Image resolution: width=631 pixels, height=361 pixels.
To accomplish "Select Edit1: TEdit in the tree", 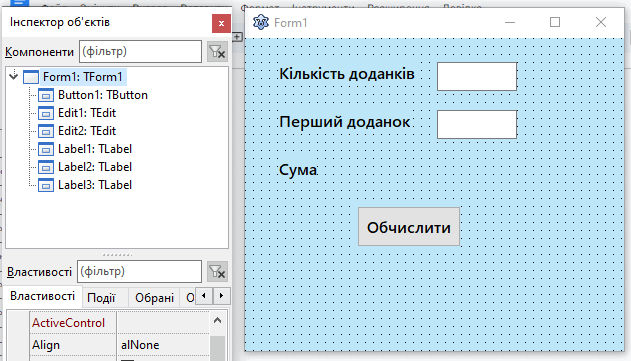I will point(87,113).
